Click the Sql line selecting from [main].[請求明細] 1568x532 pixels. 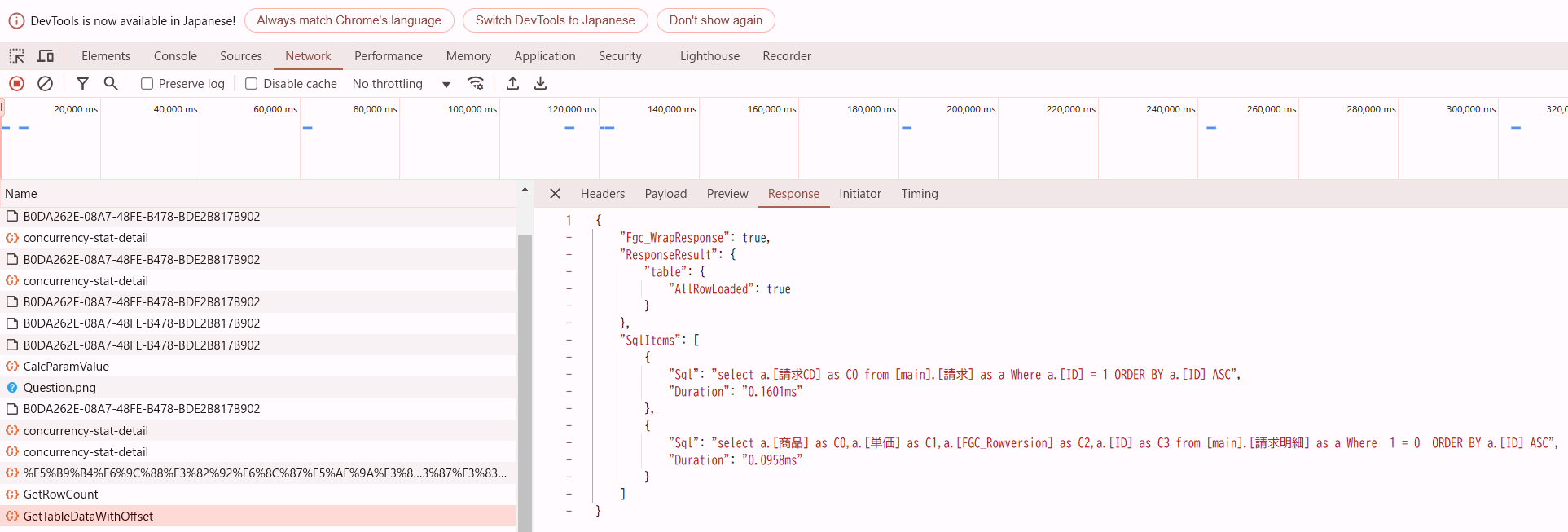(x=1113, y=443)
